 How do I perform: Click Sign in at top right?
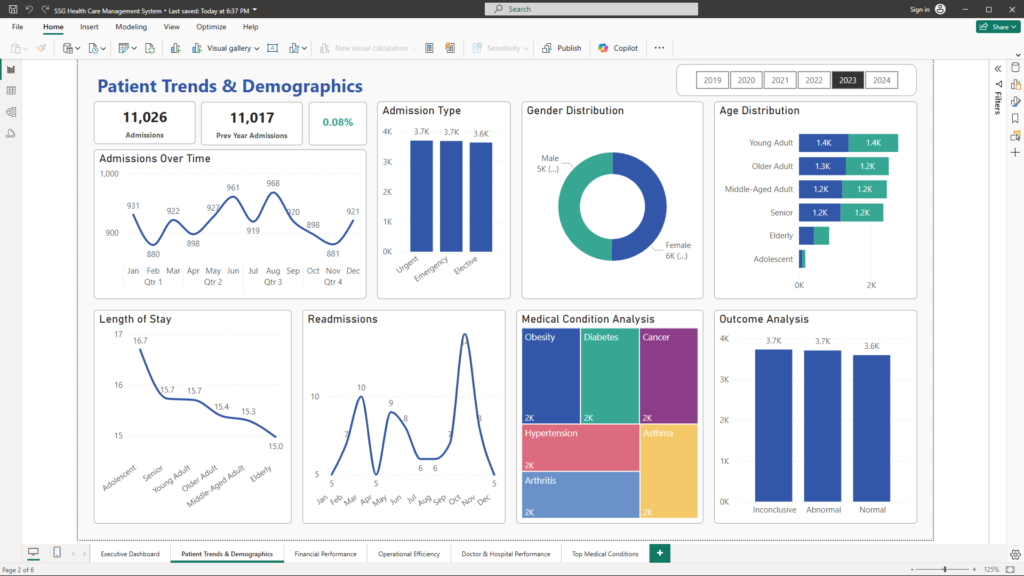tap(919, 9)
